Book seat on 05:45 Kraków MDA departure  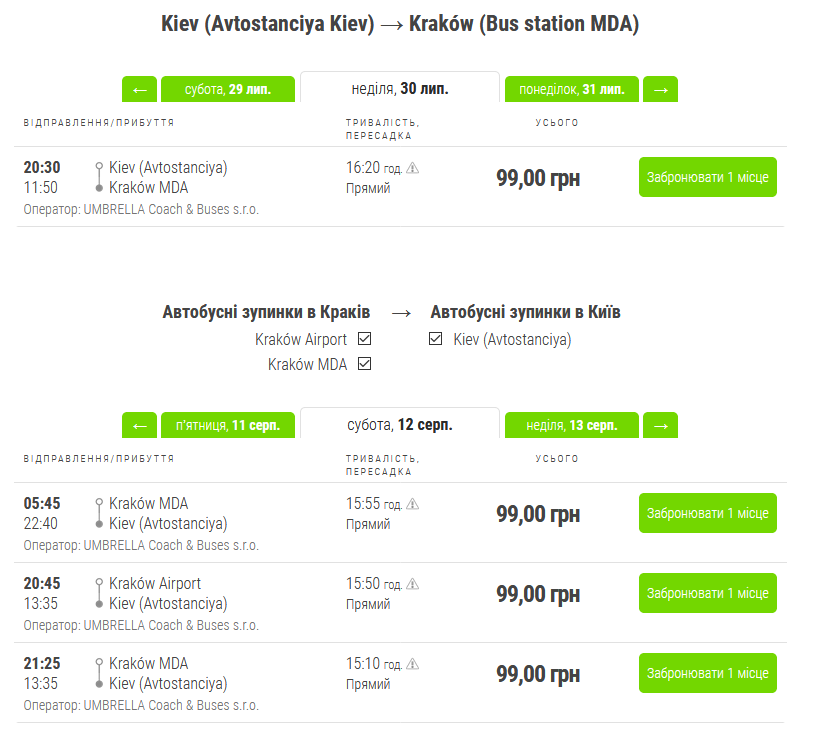[x=707, y=513]
